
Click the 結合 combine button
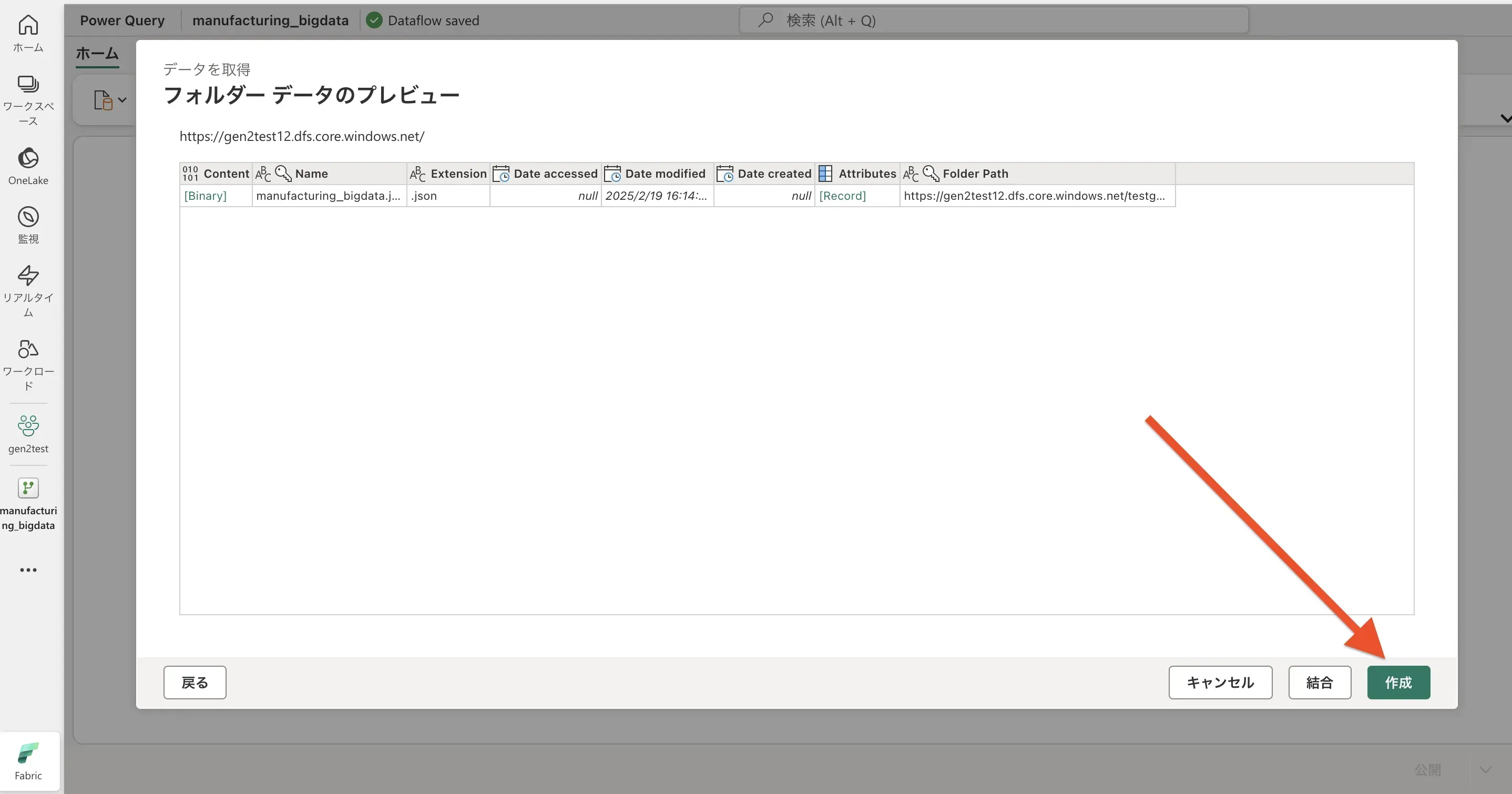[x=1320, y=683]
